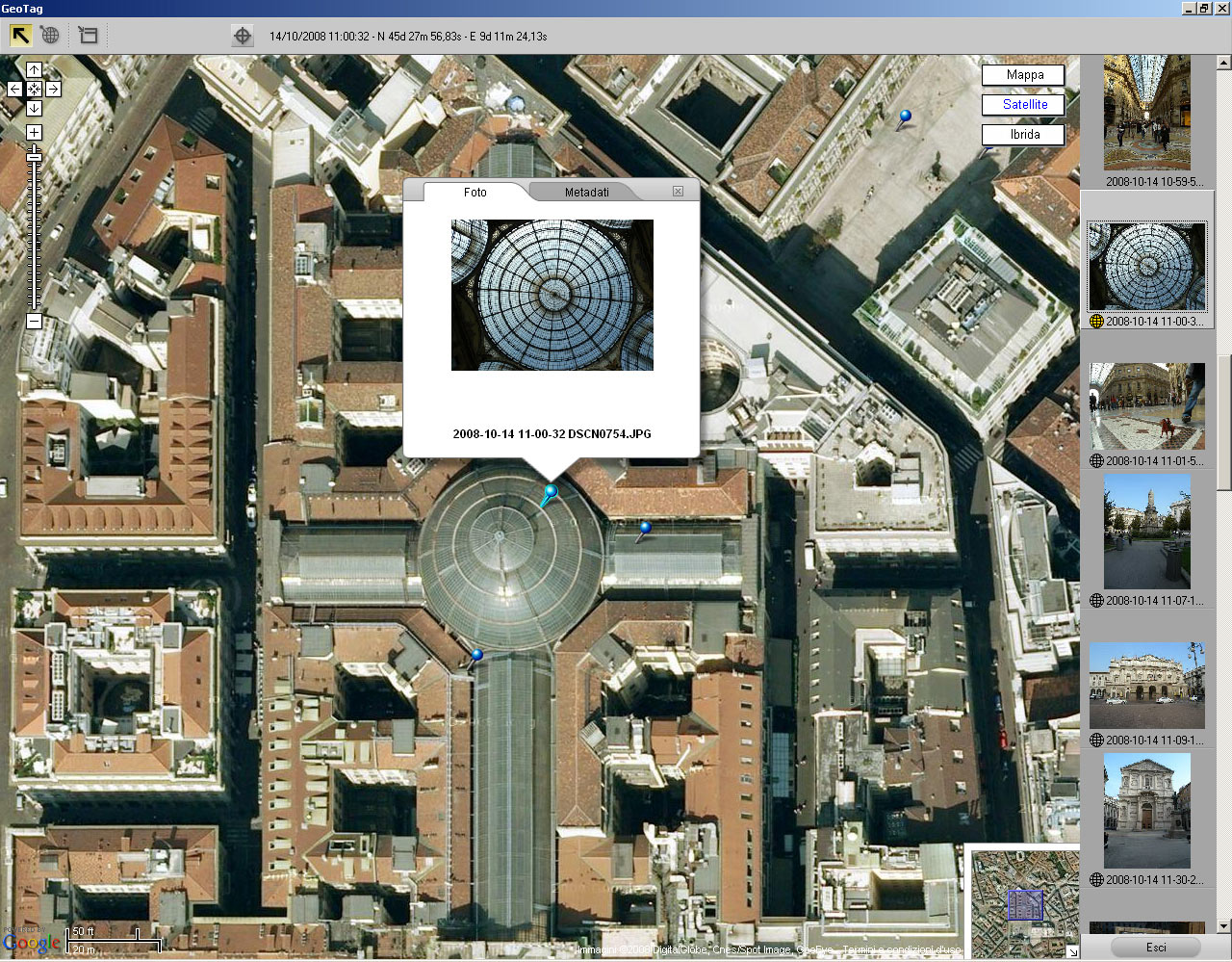Screen dimensions: 1232x962
Task: Close the photo info popup
Action: pos(678,192)
